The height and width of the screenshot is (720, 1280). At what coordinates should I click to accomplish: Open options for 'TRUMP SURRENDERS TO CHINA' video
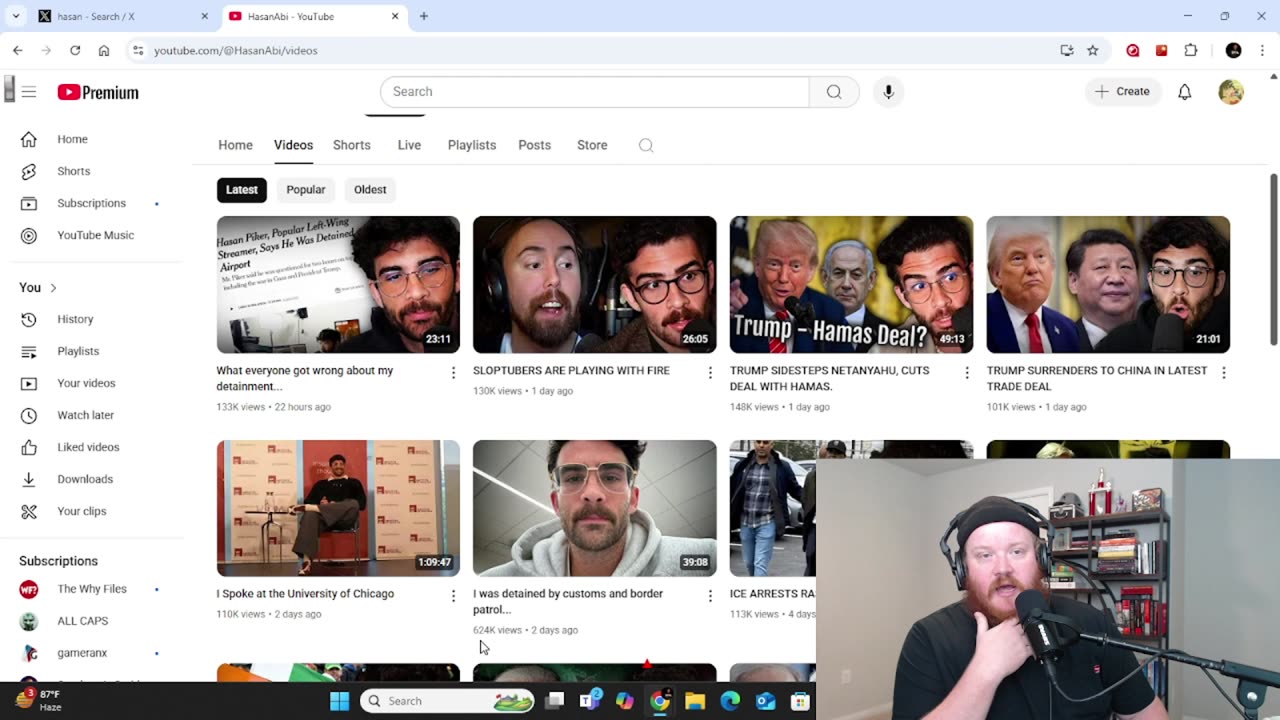coord(1223,373)
